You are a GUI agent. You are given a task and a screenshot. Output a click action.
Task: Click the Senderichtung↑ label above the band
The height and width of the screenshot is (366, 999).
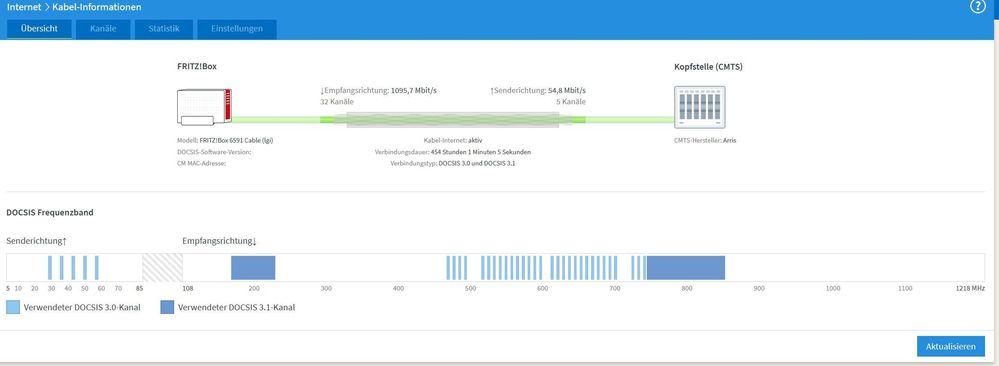[x=36, y=241]
